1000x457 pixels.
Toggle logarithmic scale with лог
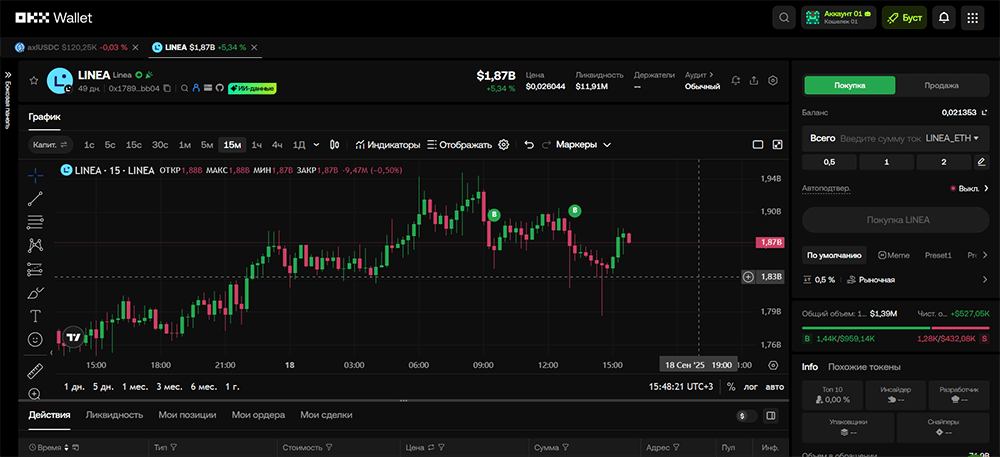coord(751,386)
